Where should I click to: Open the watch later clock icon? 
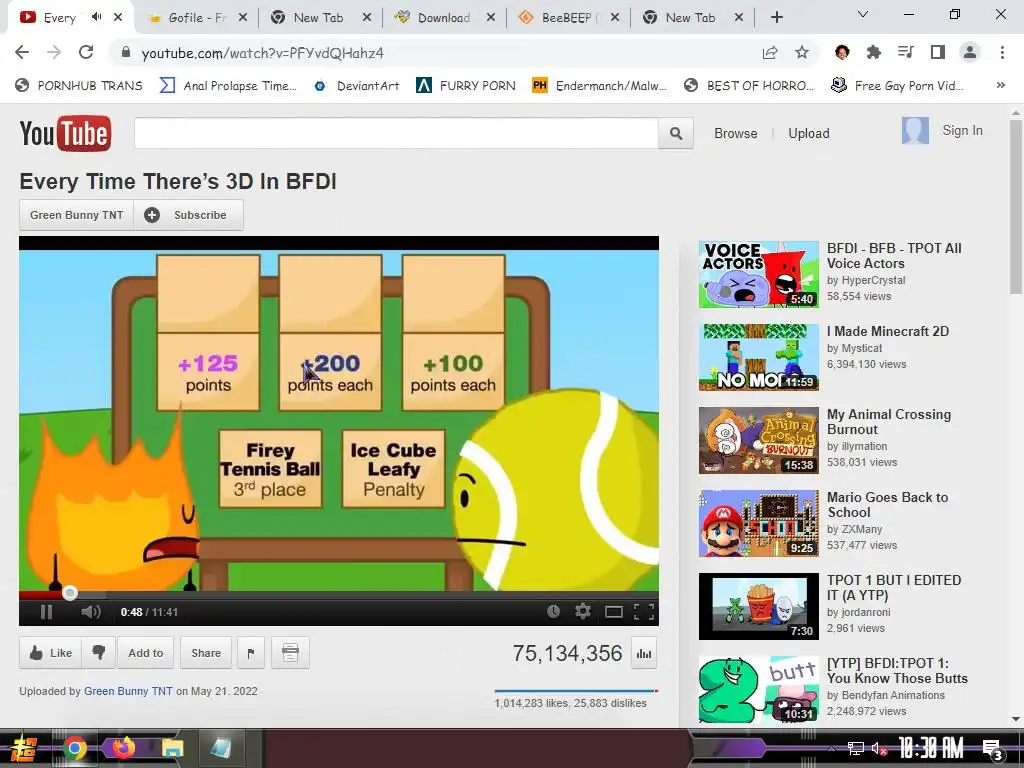[553, 611]
